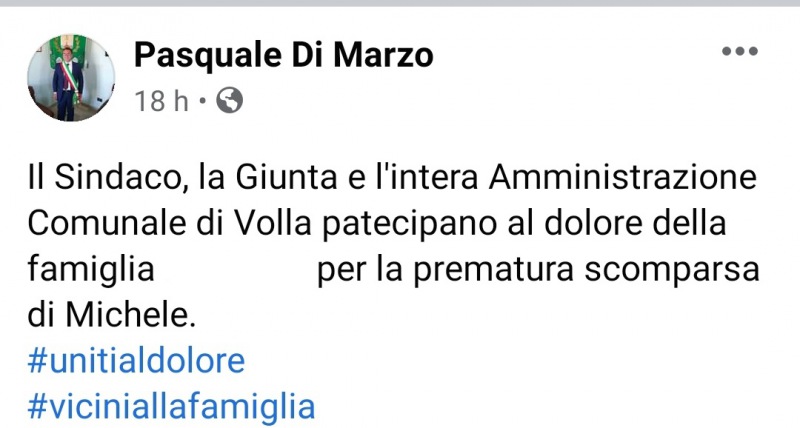Open Pasquale Di Marzo's profile picture
This screenshot has width=800, height=428.
coord(71,78)
